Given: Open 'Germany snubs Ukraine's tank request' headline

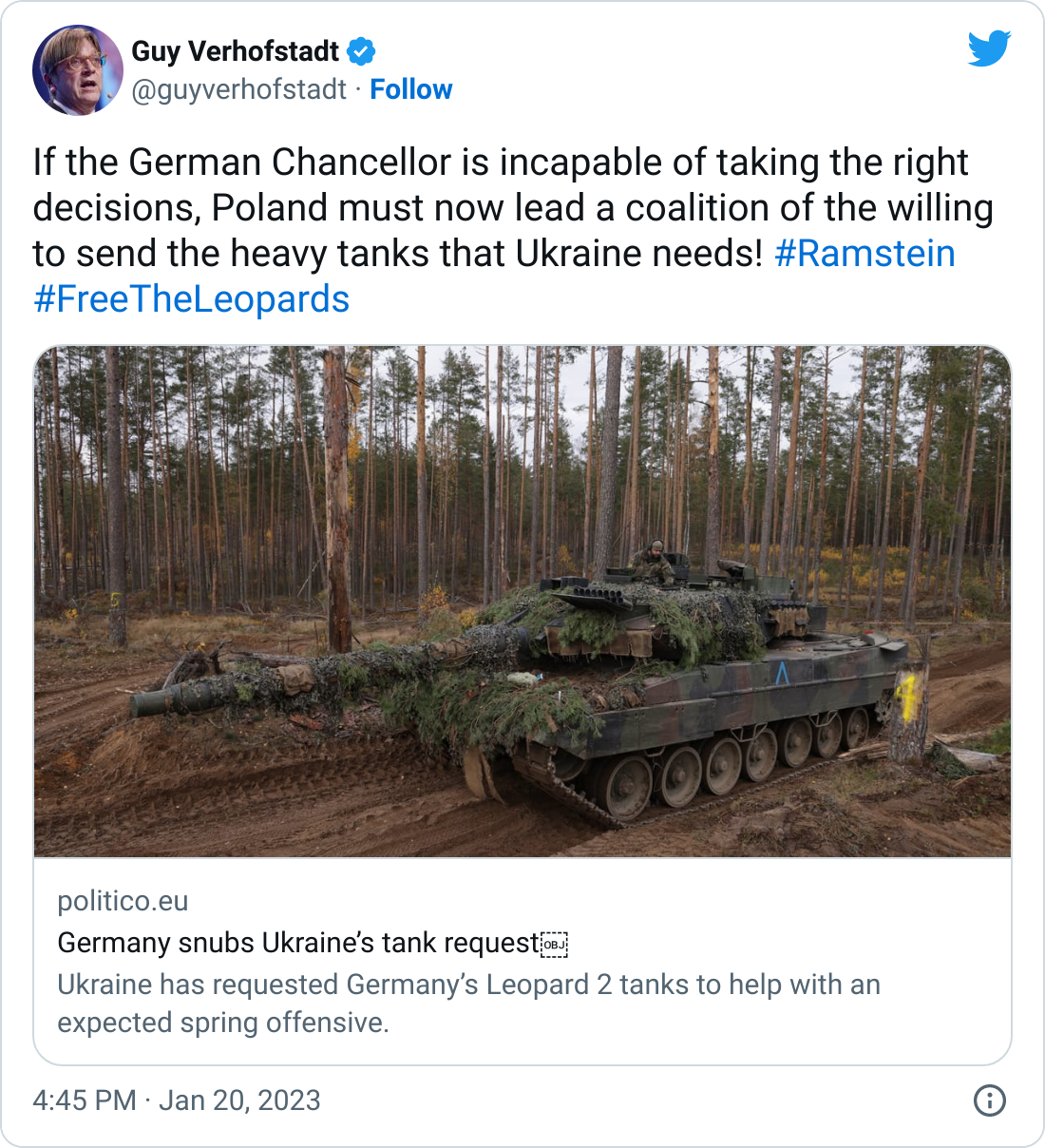Looking at the screenshot, I should click(x=298, y=943).
